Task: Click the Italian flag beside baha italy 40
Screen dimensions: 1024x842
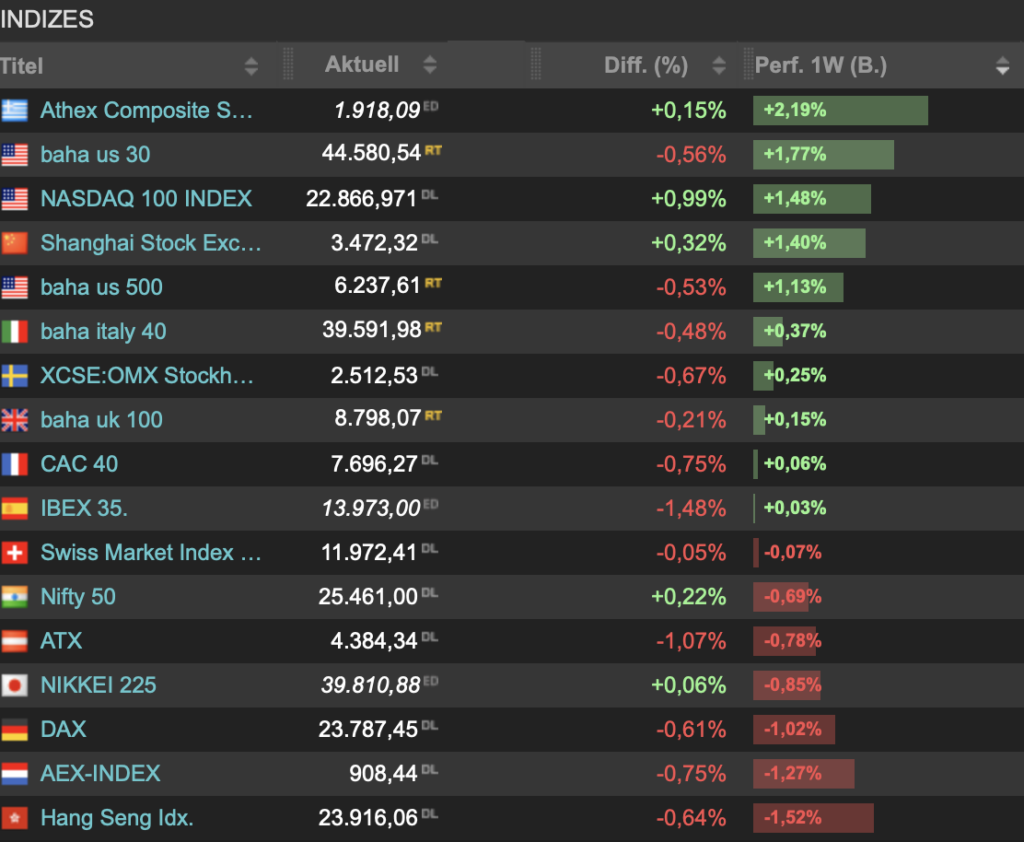Action: click(x=14, y=332)
